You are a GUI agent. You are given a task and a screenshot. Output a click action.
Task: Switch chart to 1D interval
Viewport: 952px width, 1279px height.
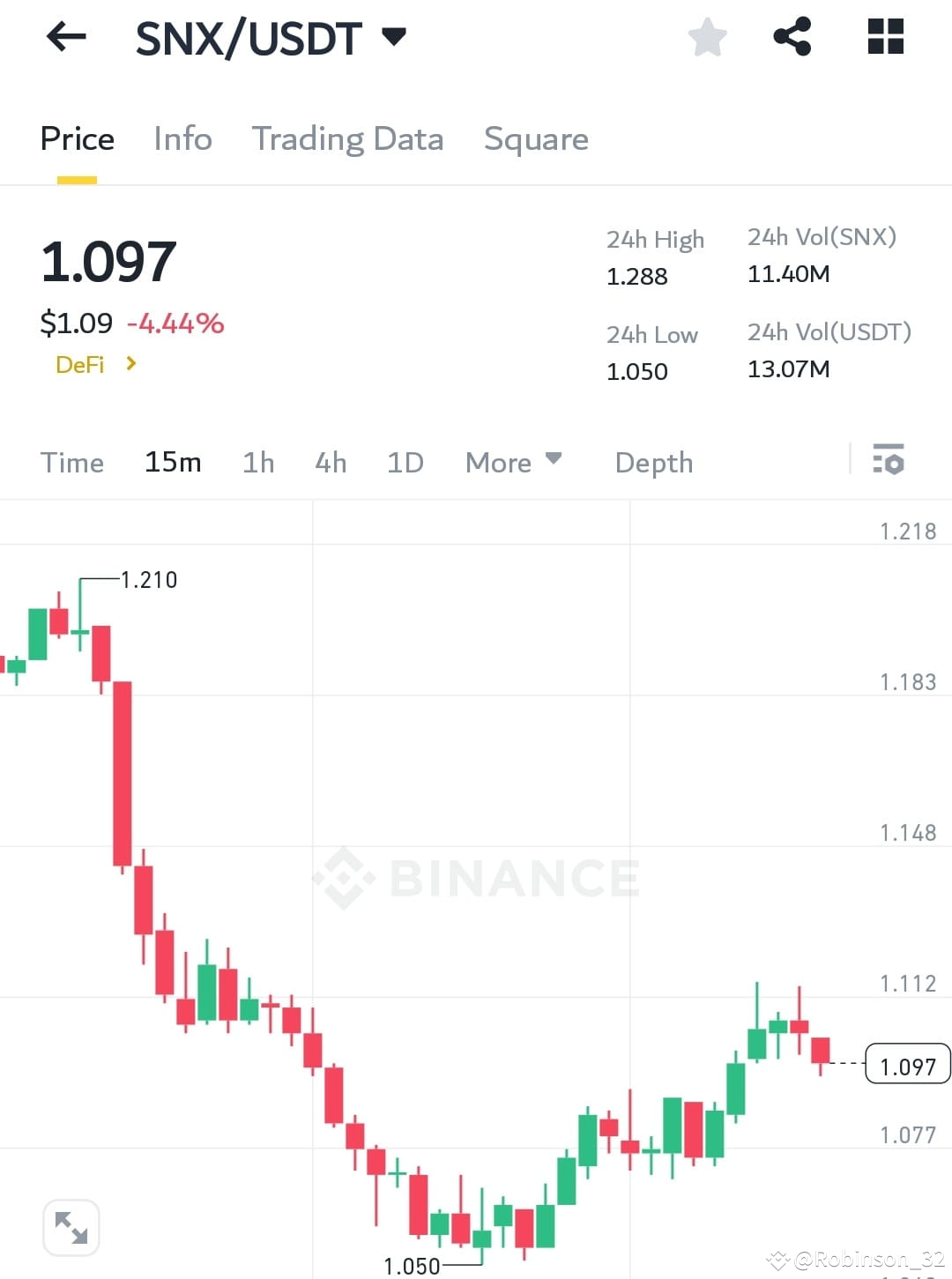pyautogui.click(x=405, y=462)
